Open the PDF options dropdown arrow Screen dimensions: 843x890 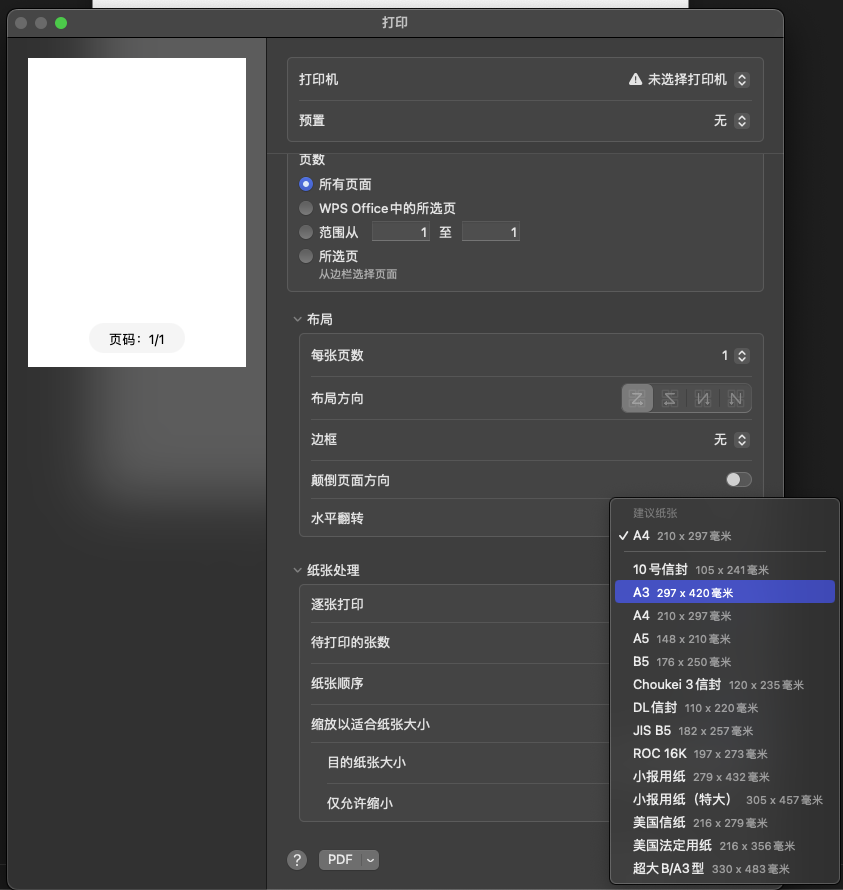coord(370,860)
